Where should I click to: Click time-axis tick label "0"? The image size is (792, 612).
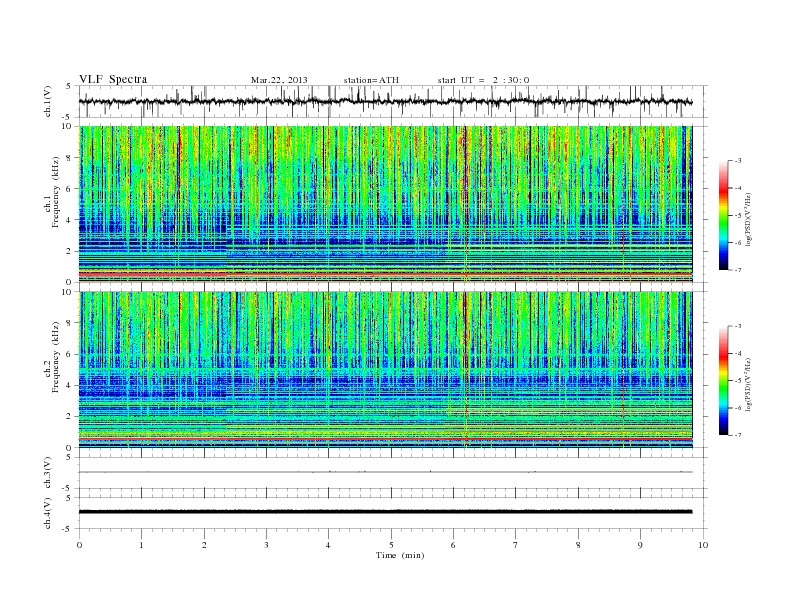[x=79, y=545]
